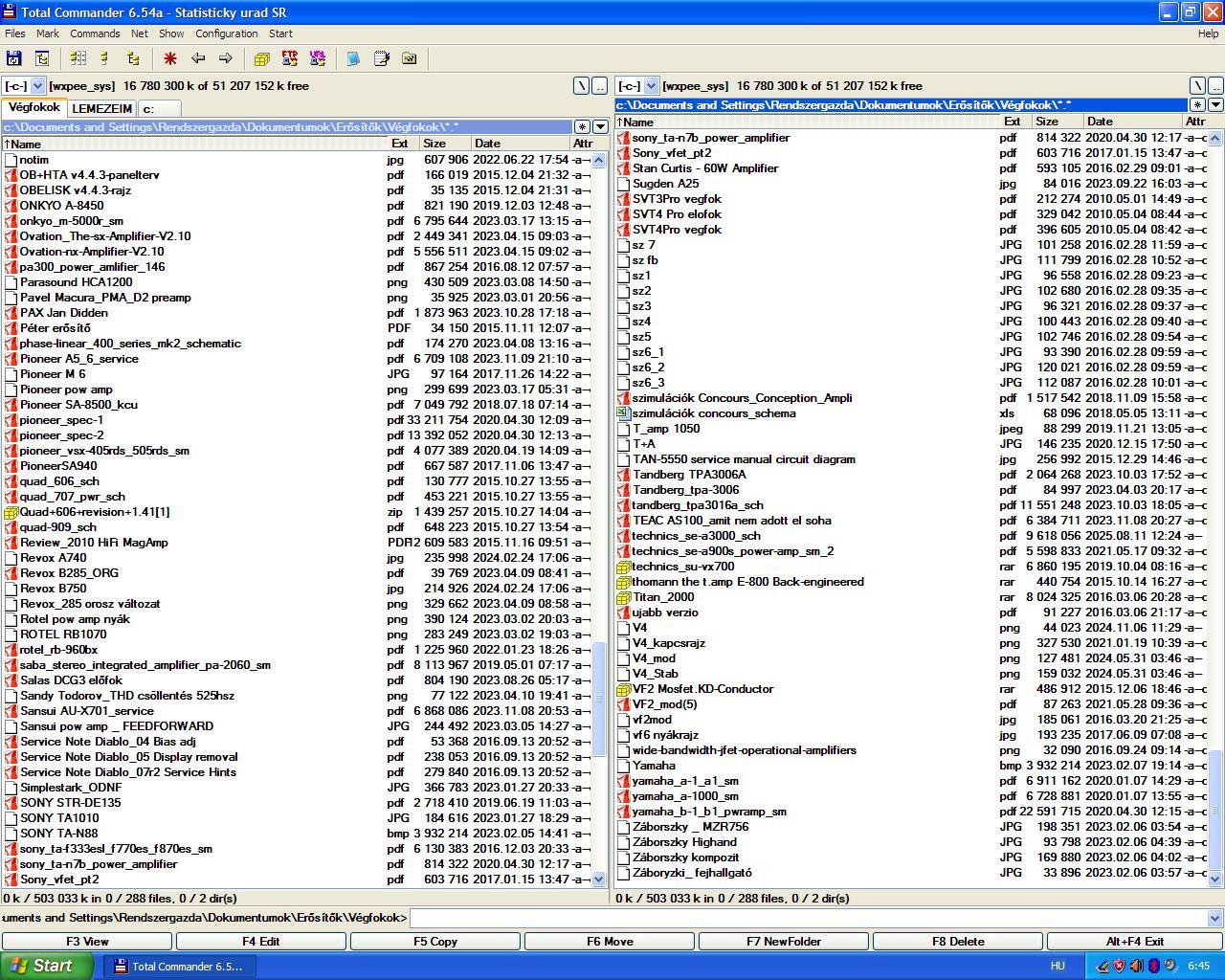Click the PDF icon beside ONKYO A-8450
The height and width of the screenshot is (980, 1225).
pyautogui.click(x=11, y=206)
